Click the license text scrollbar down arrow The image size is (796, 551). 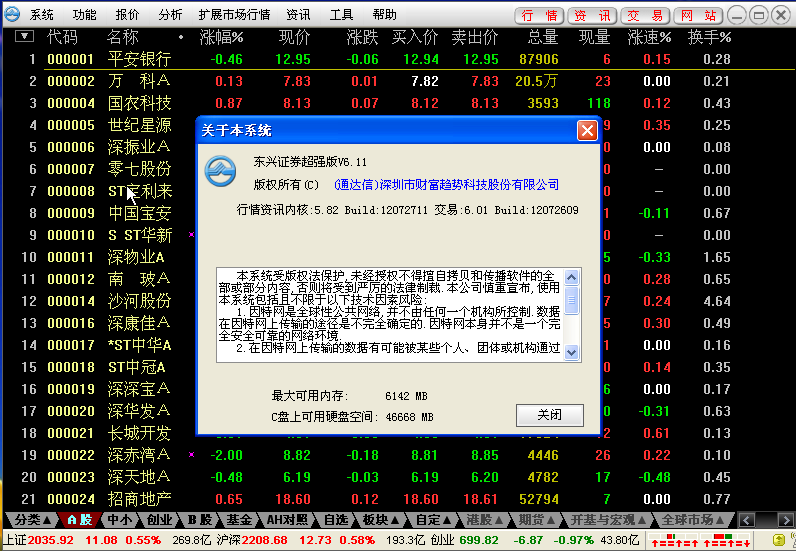[571, 352]
